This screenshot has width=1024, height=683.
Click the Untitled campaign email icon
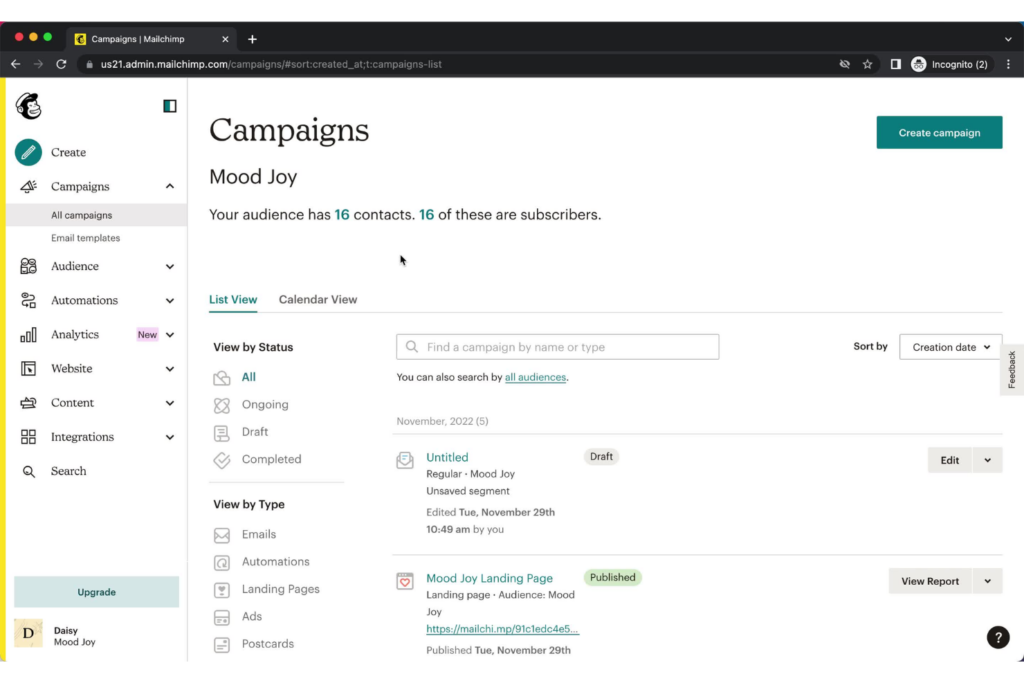pos(405,460)
